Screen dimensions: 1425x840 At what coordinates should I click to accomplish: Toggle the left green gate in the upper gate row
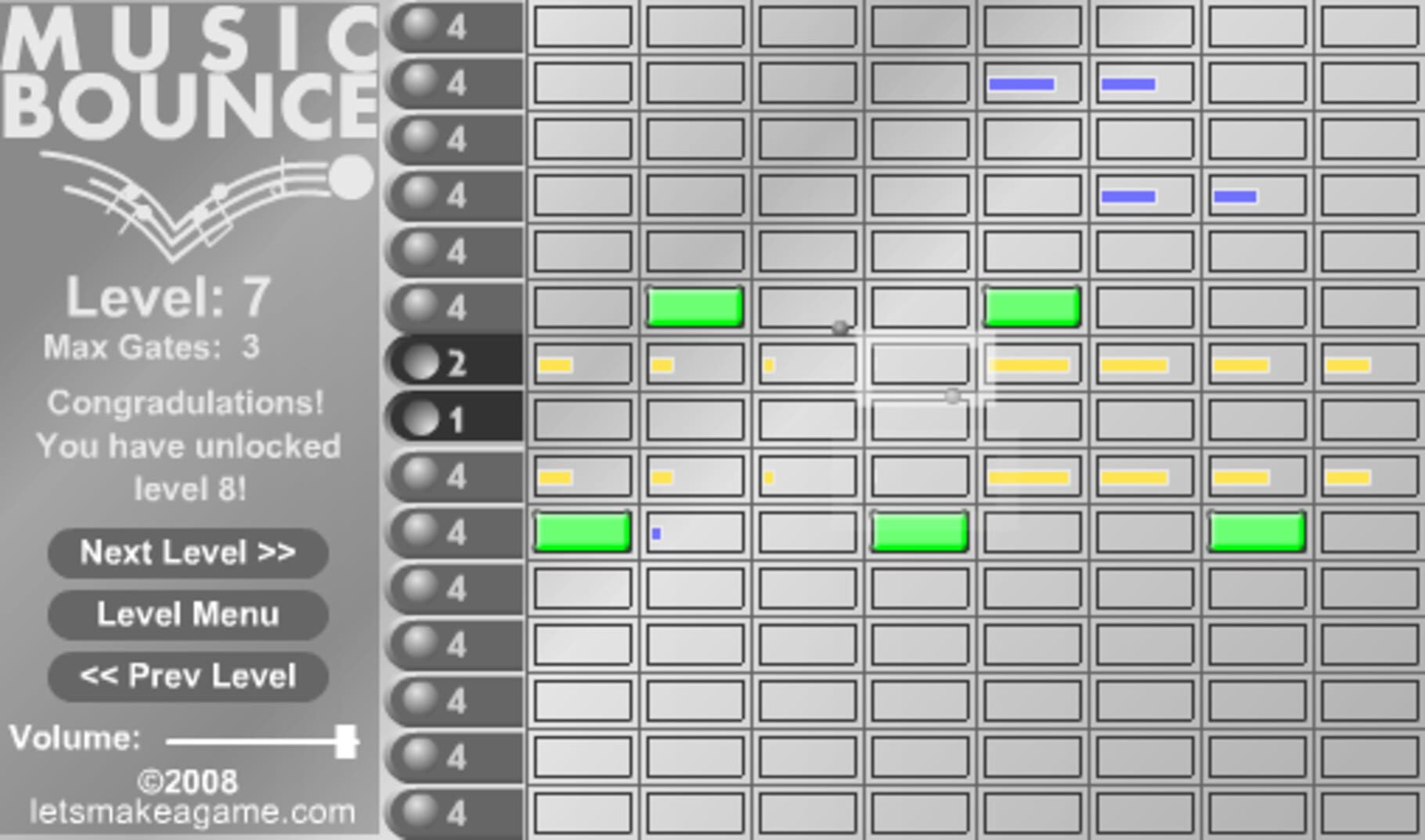point(694,306)
